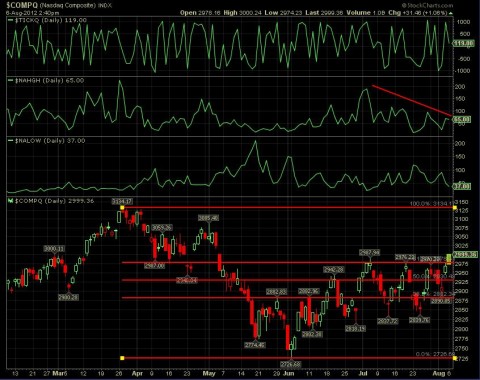Click the 3050 tick on the price axis
This screenshot has height=380, width=480.
coord(462,237)
